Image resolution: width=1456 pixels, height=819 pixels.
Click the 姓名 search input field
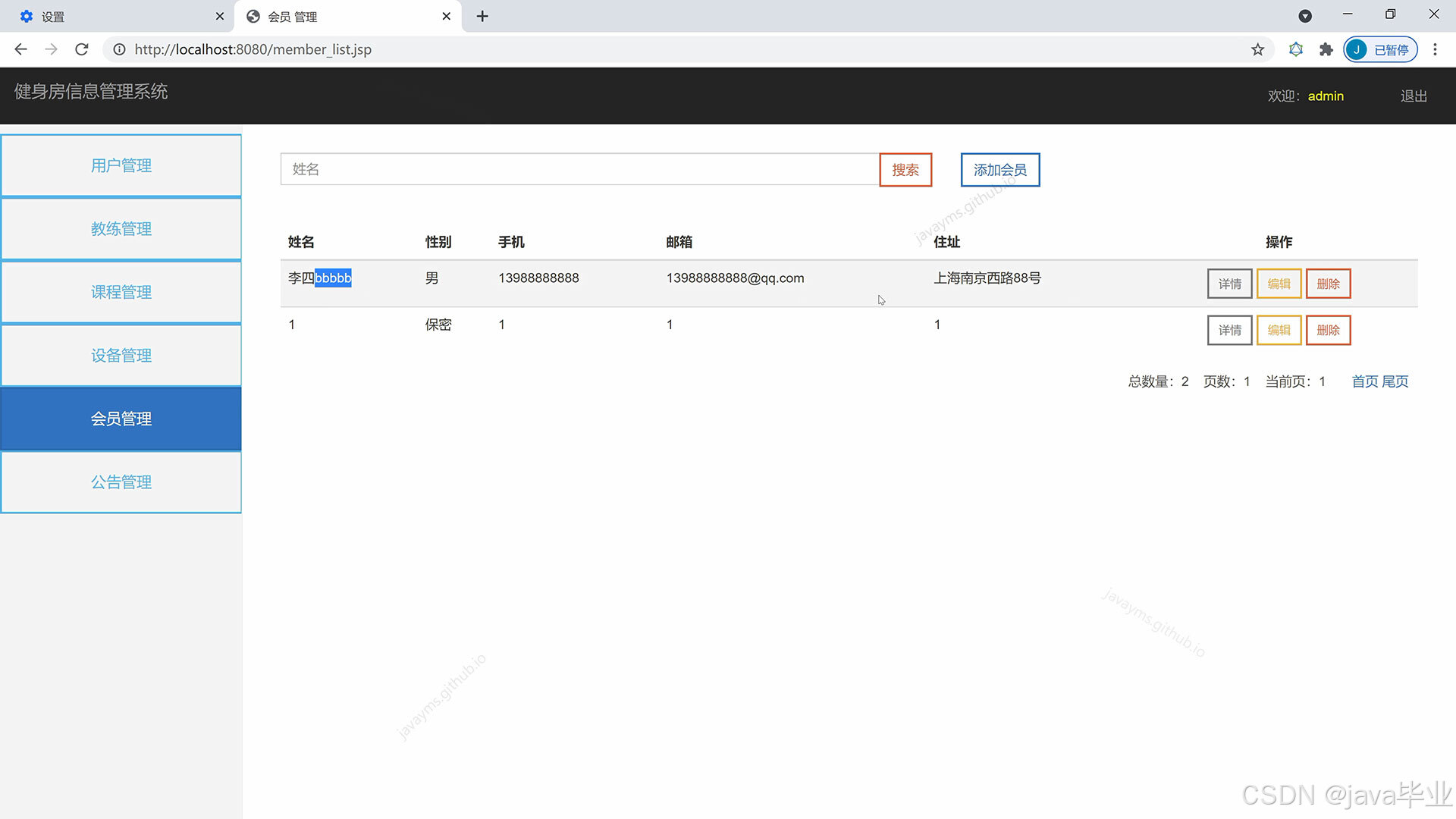pyautogui.click(x=580, y=169)
